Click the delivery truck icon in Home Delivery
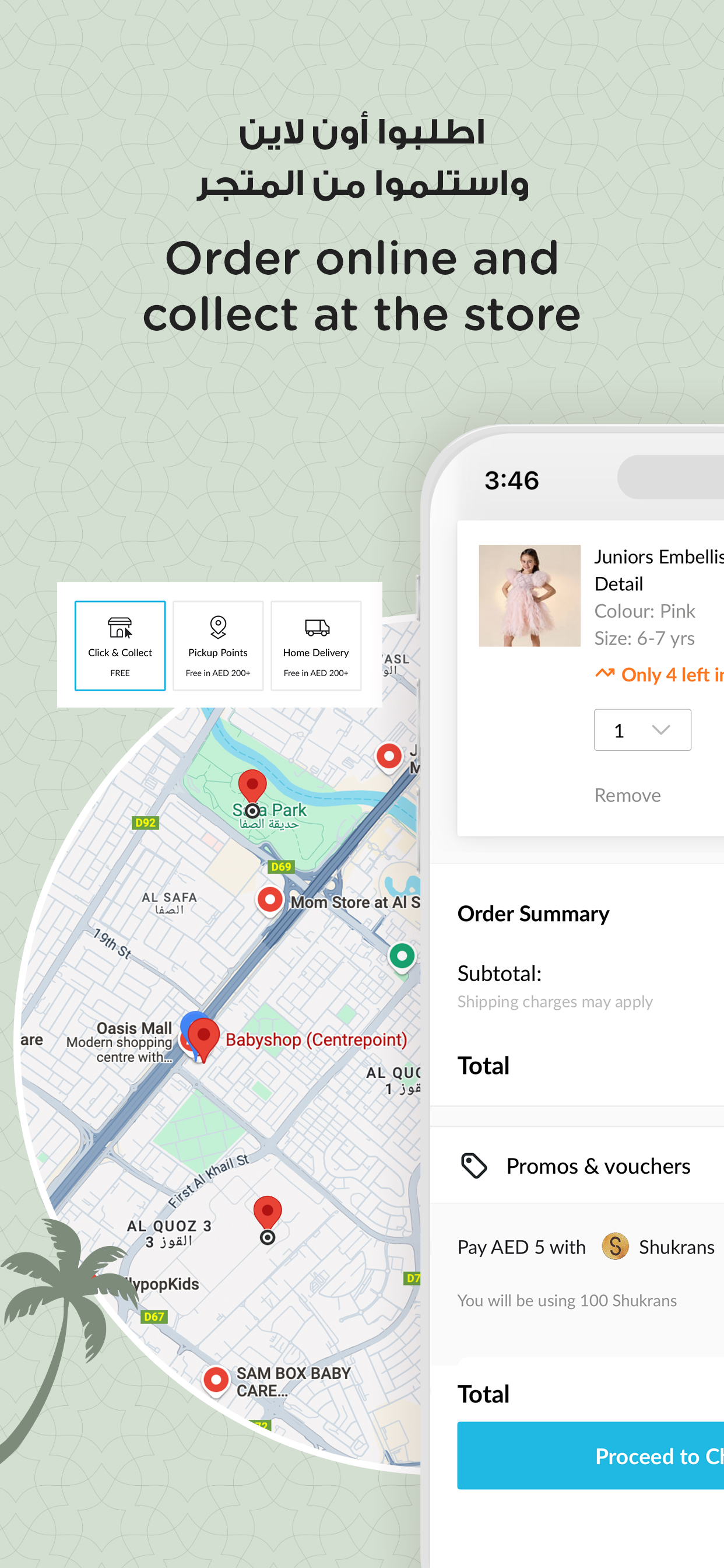Screen dimensions: 724x1568 pos(317,627)
